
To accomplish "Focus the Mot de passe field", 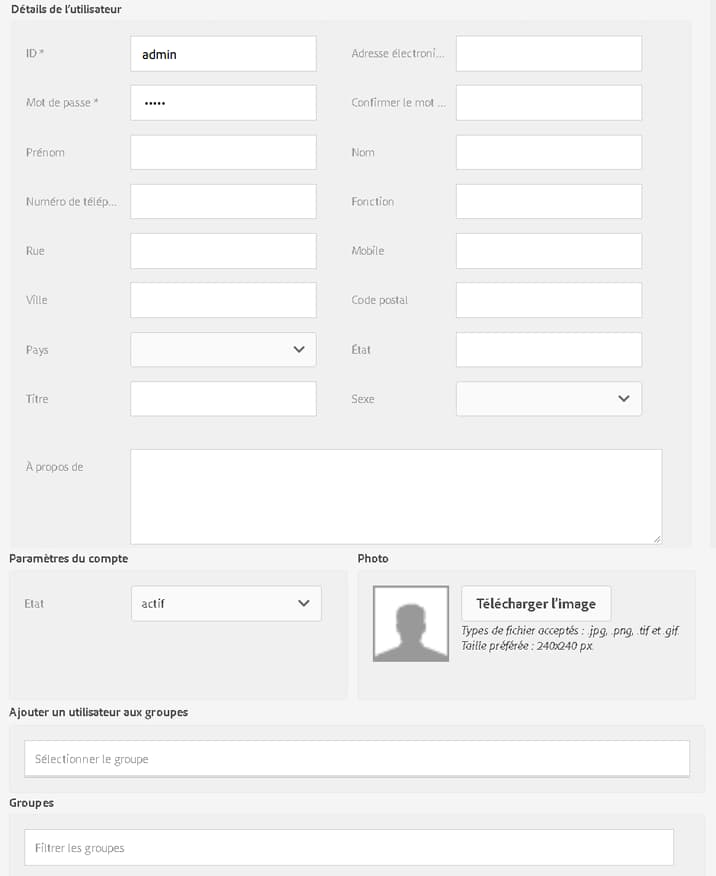I will (223, 103).
